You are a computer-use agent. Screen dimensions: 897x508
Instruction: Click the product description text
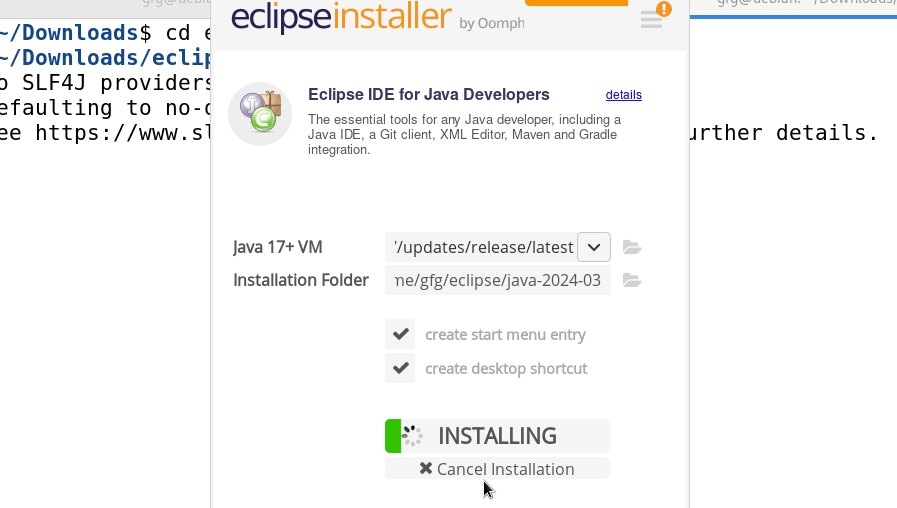coord(464,134)
